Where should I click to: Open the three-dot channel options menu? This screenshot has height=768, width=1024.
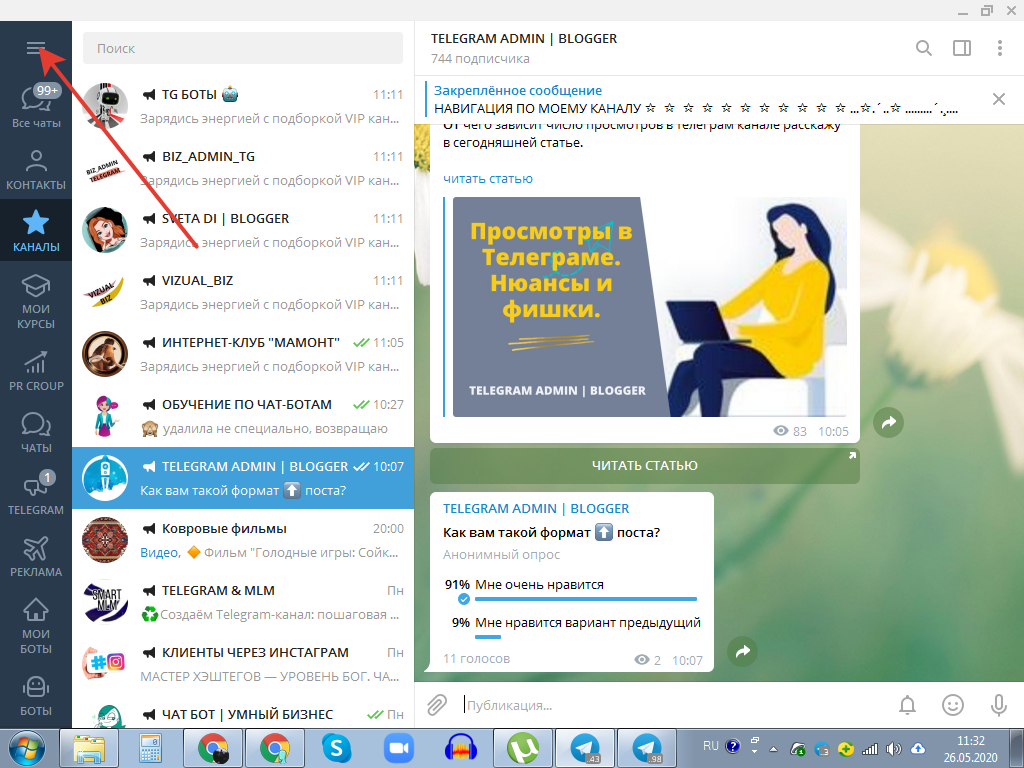(1000, 48)
